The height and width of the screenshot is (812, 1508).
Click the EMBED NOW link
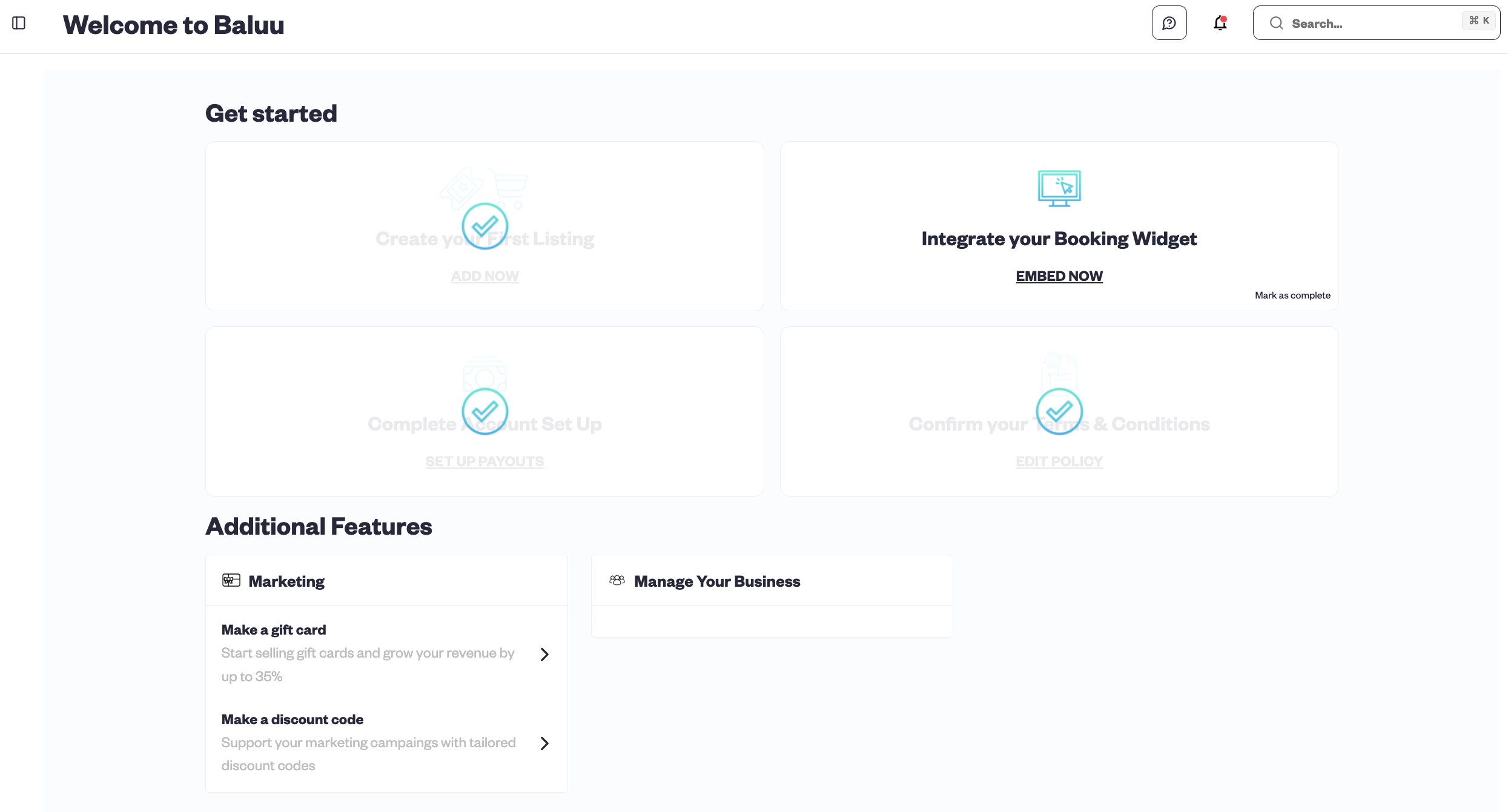[x=1059, y=276]
